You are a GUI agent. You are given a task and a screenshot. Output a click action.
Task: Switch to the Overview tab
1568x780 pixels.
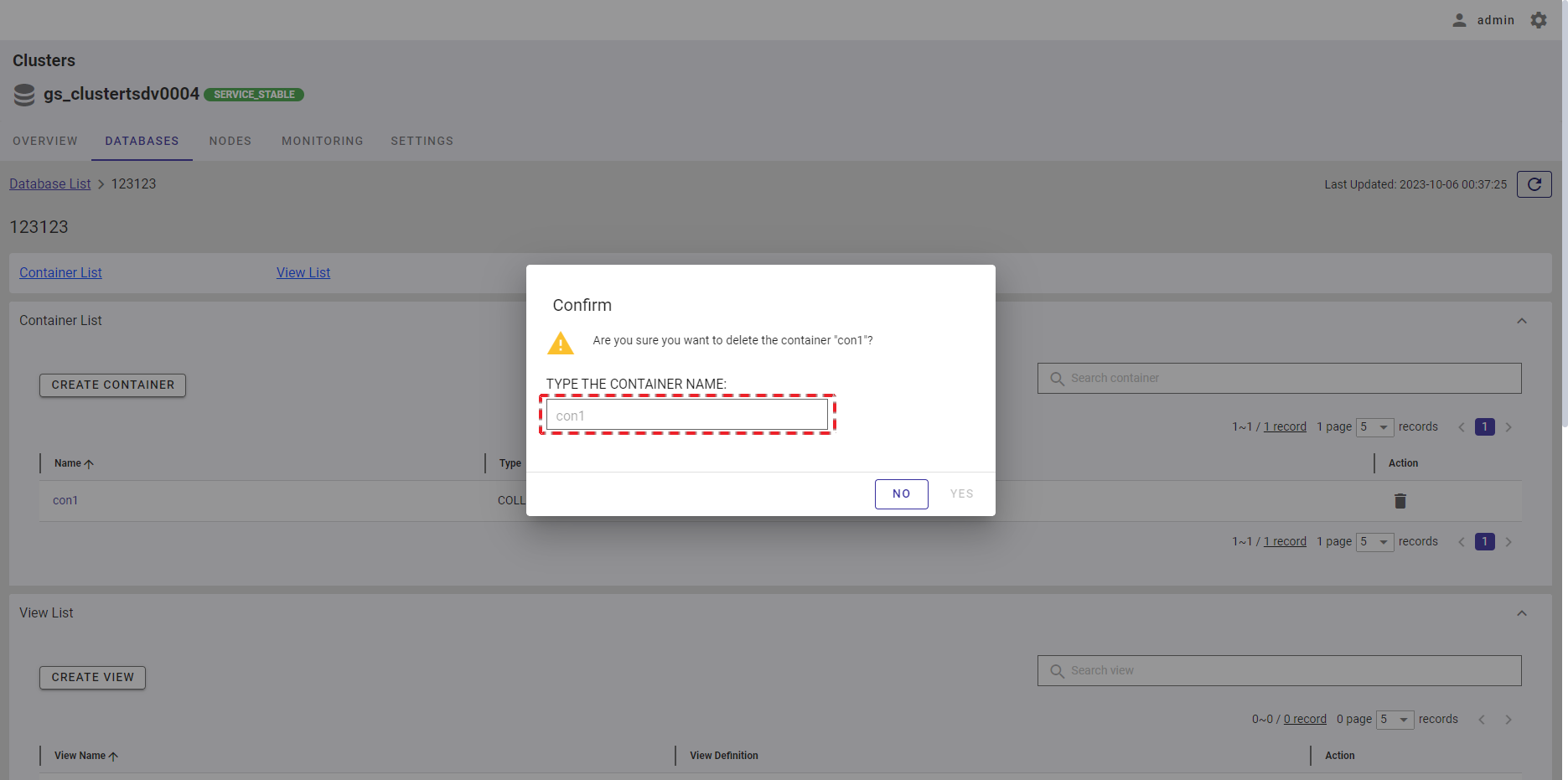point(45,141)
